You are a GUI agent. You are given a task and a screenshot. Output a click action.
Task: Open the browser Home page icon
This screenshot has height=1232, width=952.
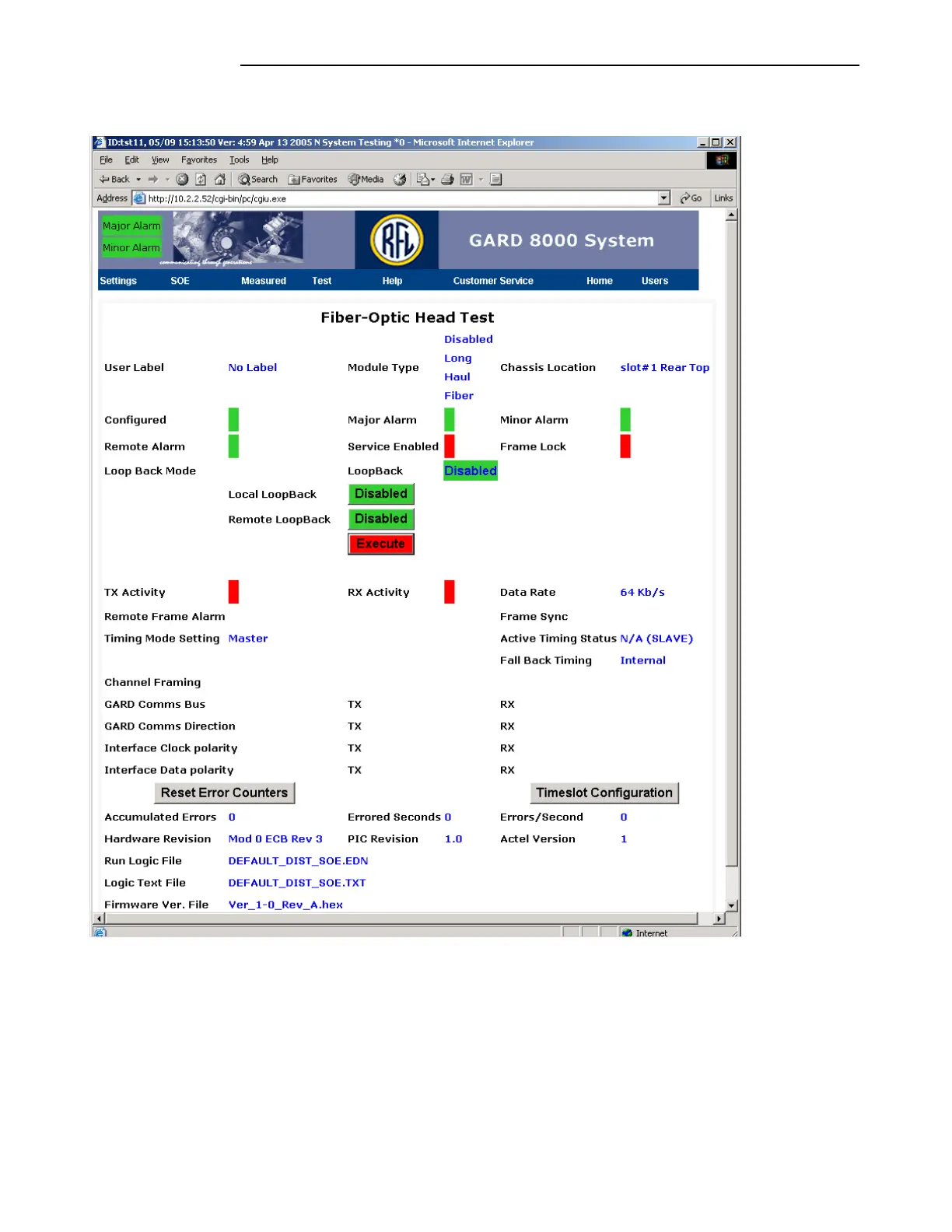coord(220,179)
